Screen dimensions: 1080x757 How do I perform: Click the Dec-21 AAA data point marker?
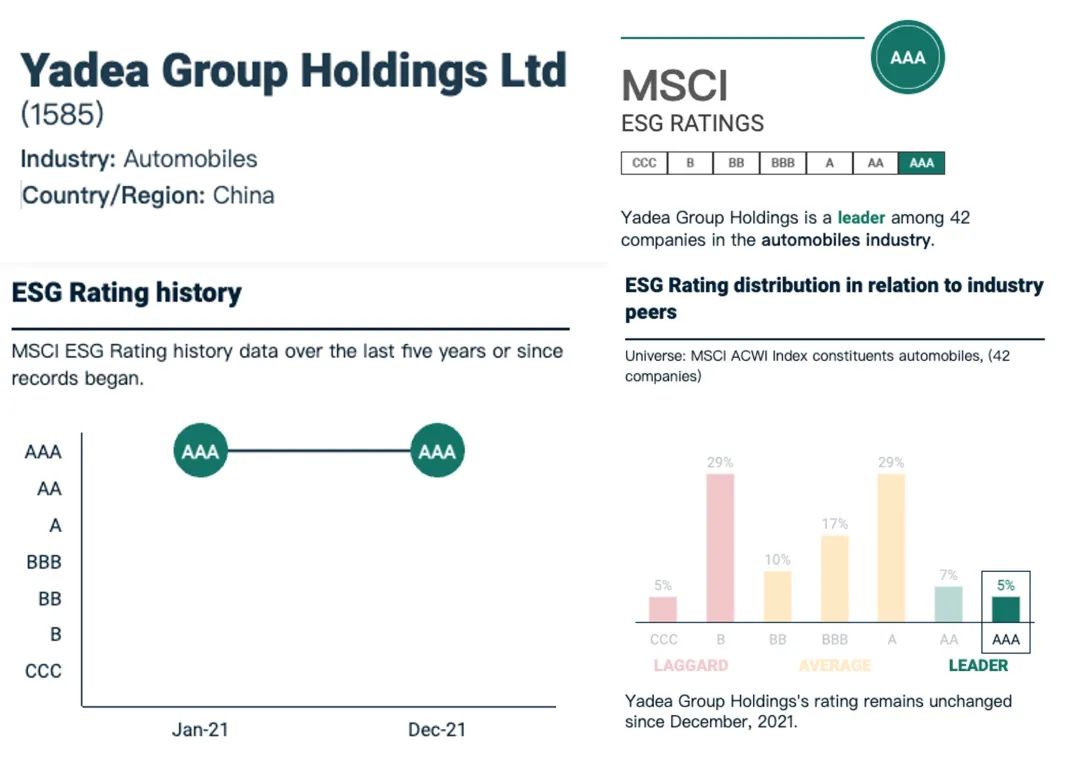tap(437, 451)
